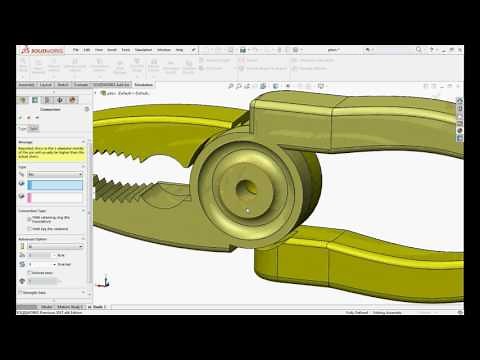Switch to the Model bottom tab

[x=46, y=307]
